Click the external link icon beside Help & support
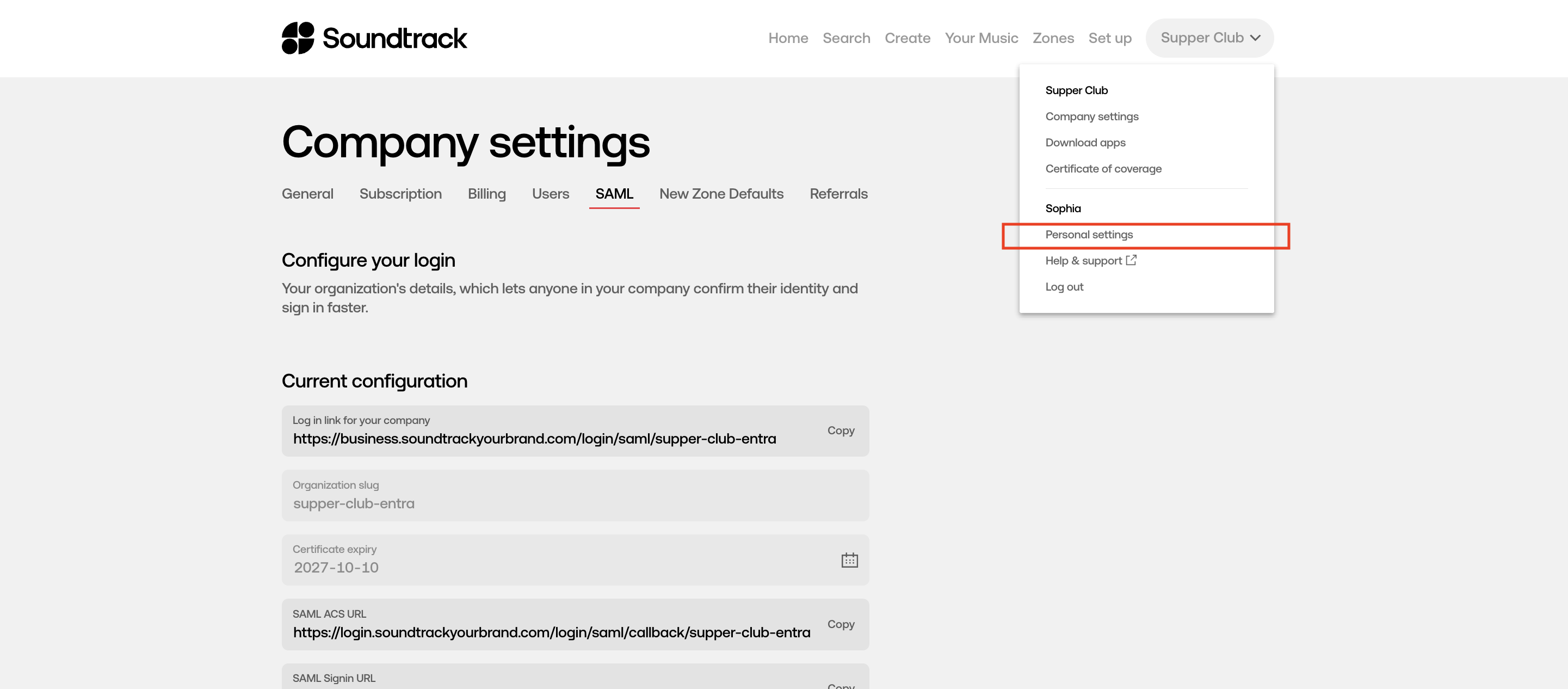This screenshot has width=1568, height=689. tap(1131, 260)
